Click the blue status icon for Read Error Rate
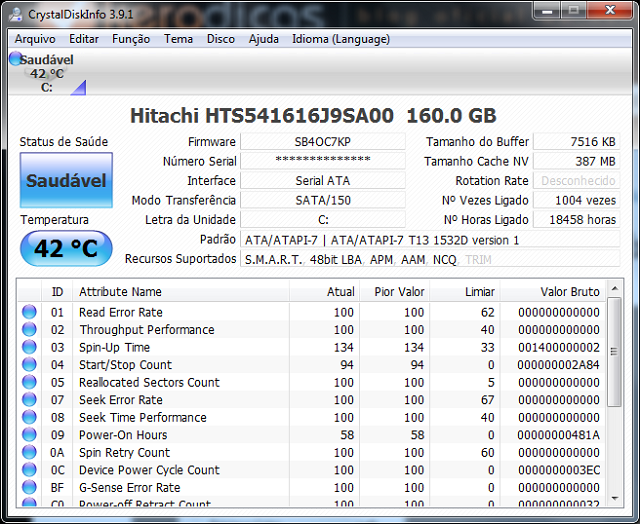The width and height of the screenshot is (640, 524). (29, 312)
